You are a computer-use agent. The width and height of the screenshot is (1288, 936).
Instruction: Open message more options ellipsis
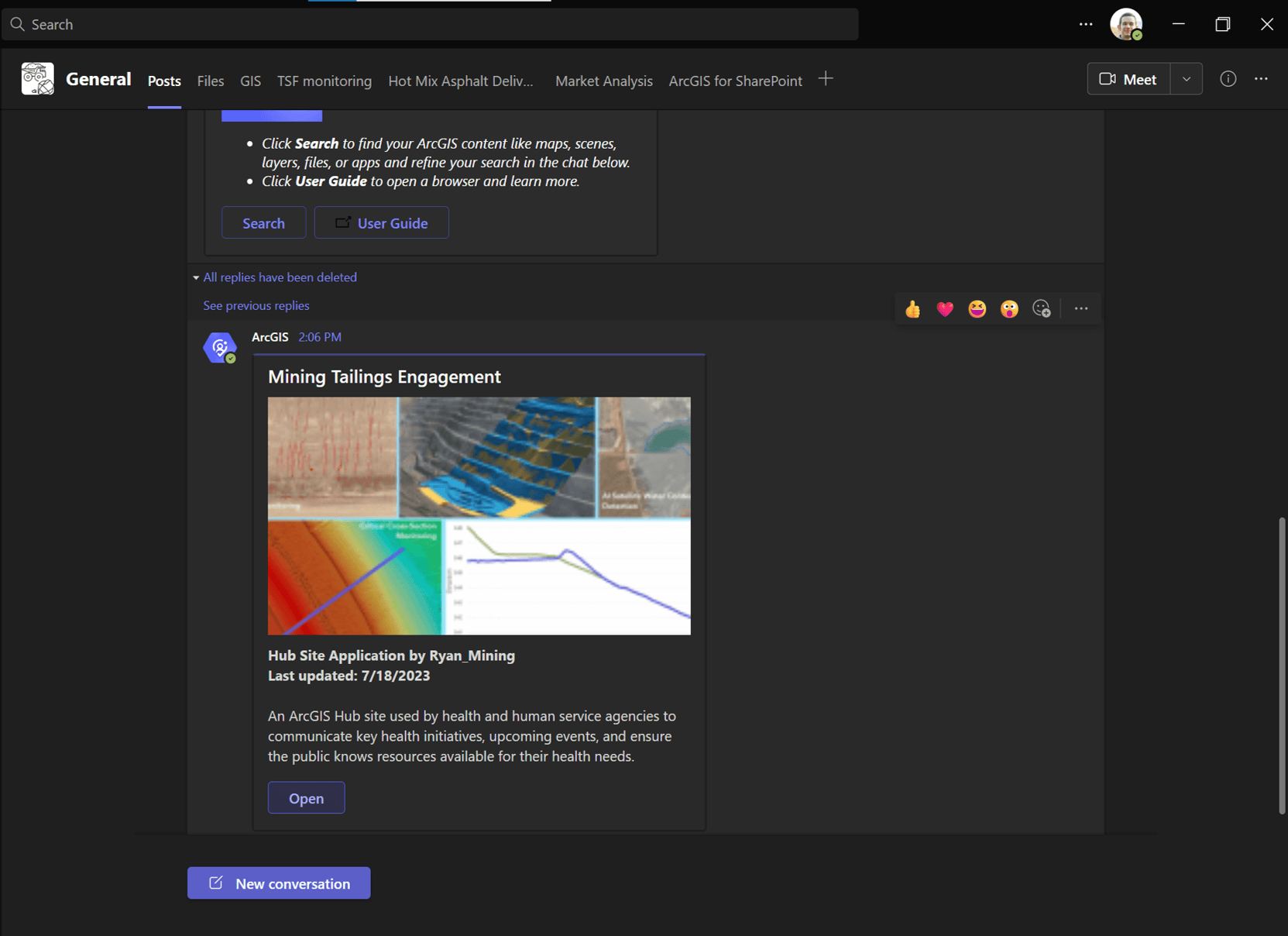pyautogui.click(x=1081, y=309)
